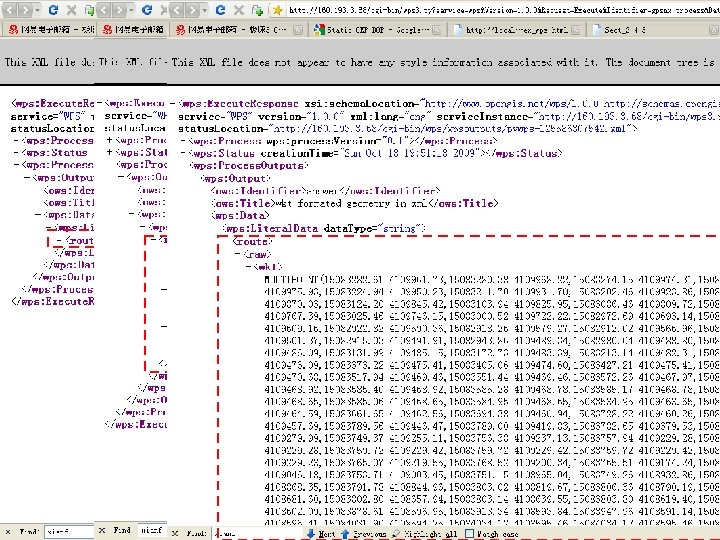This screenshot has height=540, width=720.
Task: Click Stop loading X in right-most toolbar
Action: (239, 10)
